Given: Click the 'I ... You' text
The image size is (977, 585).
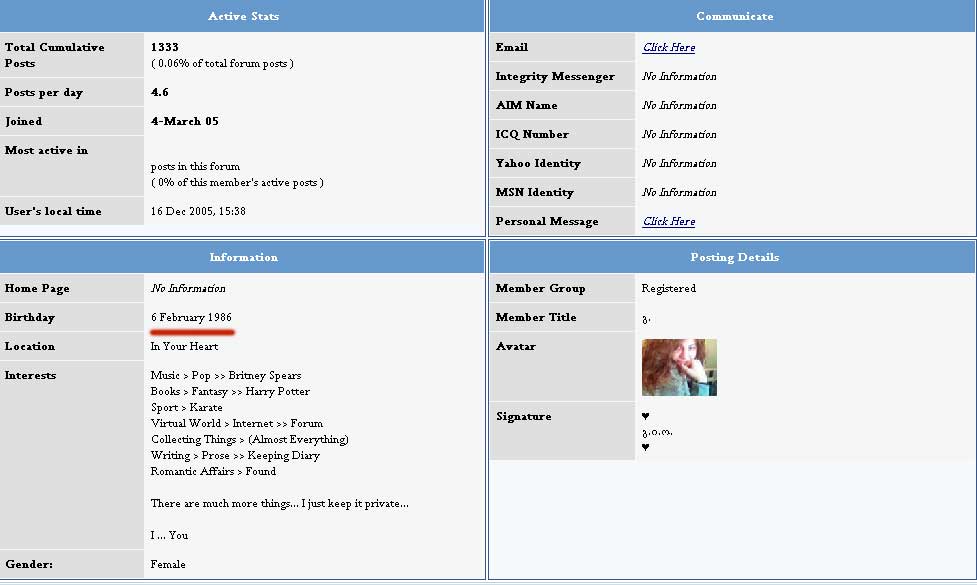Looking at the screenshot, I should point(169,535).
